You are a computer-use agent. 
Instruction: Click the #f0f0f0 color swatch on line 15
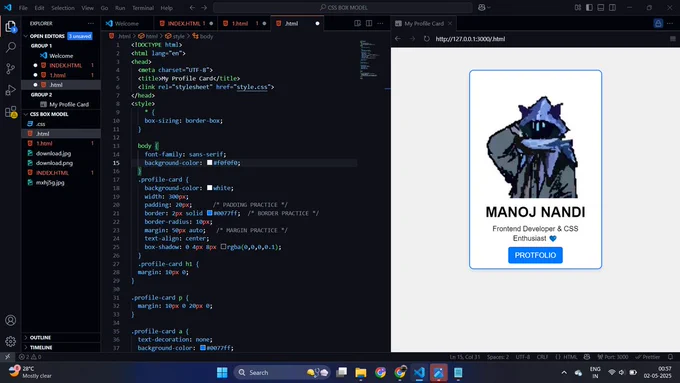pos(209,163)
